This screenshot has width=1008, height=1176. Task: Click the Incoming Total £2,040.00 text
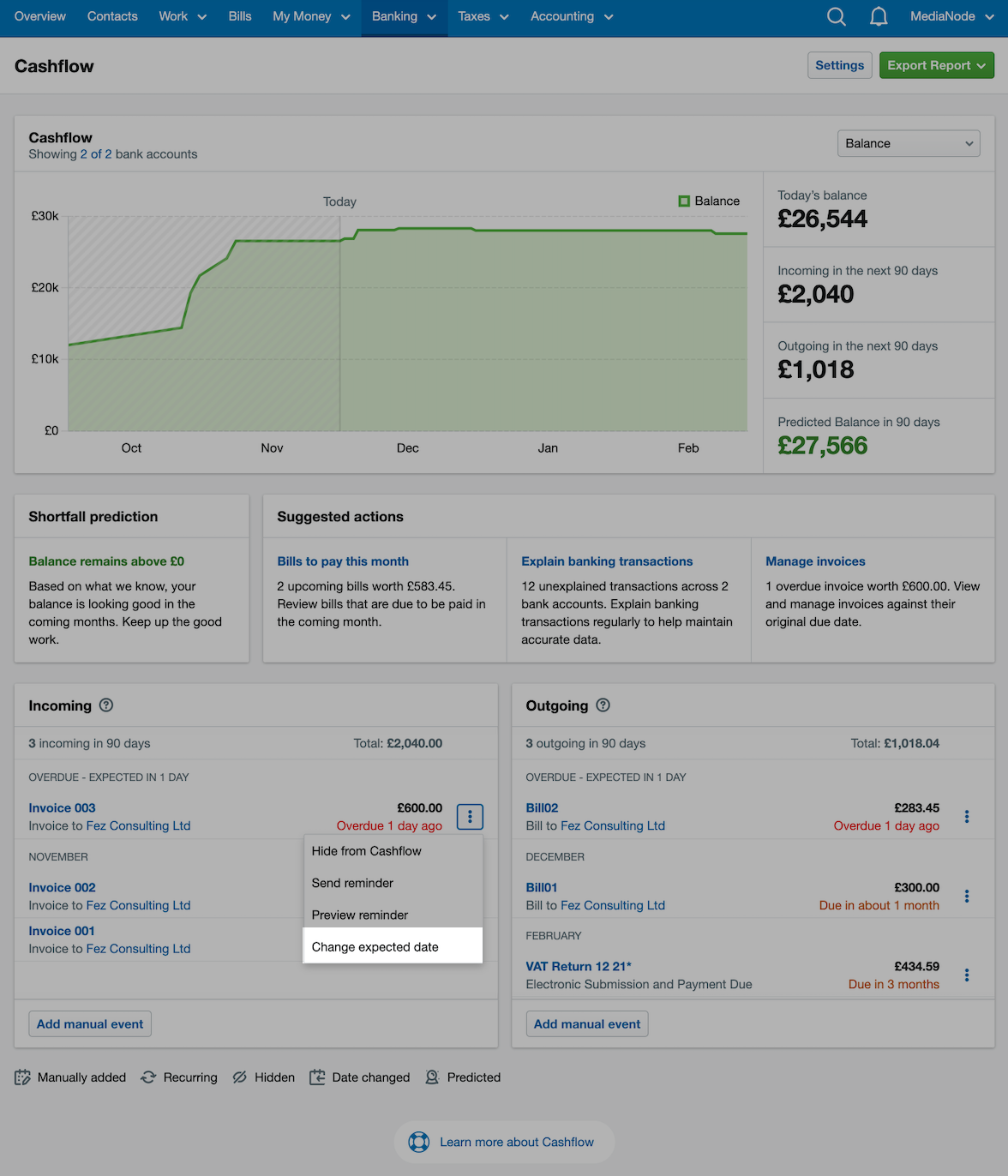[x=398, y=743]
